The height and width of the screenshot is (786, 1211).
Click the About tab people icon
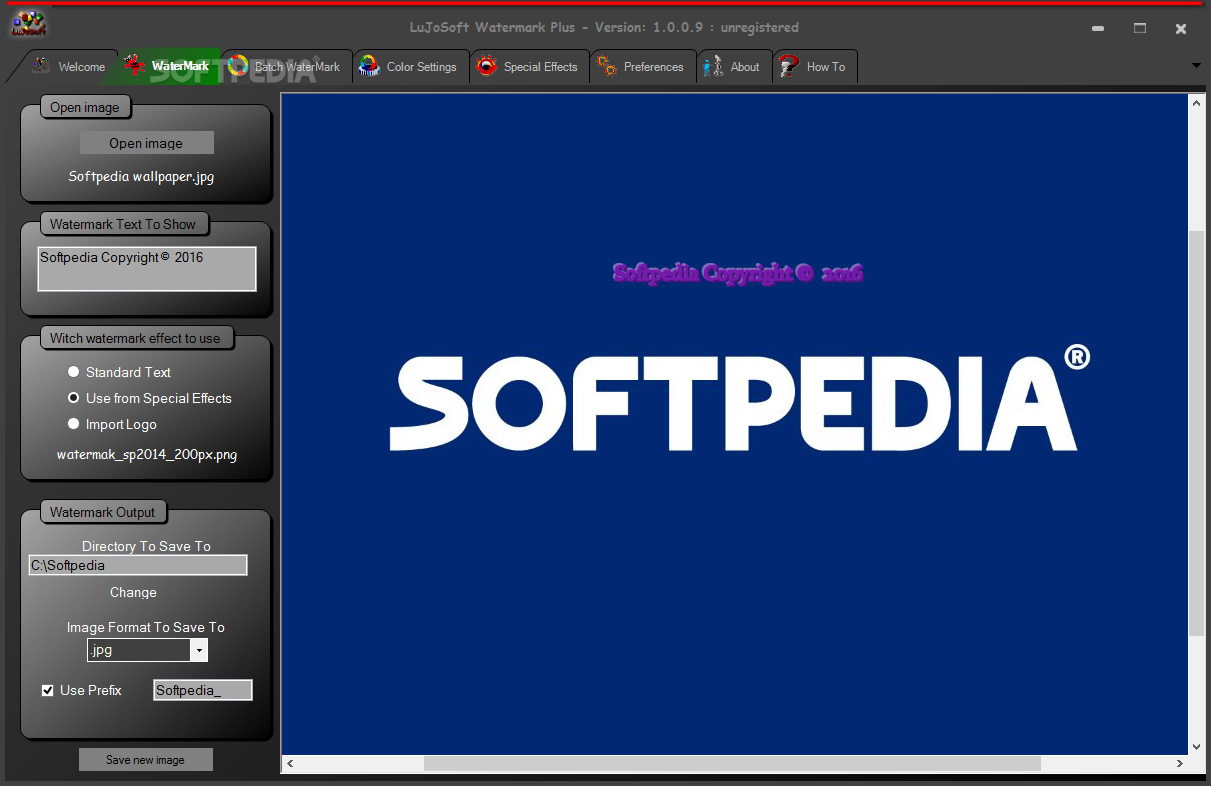713,67
